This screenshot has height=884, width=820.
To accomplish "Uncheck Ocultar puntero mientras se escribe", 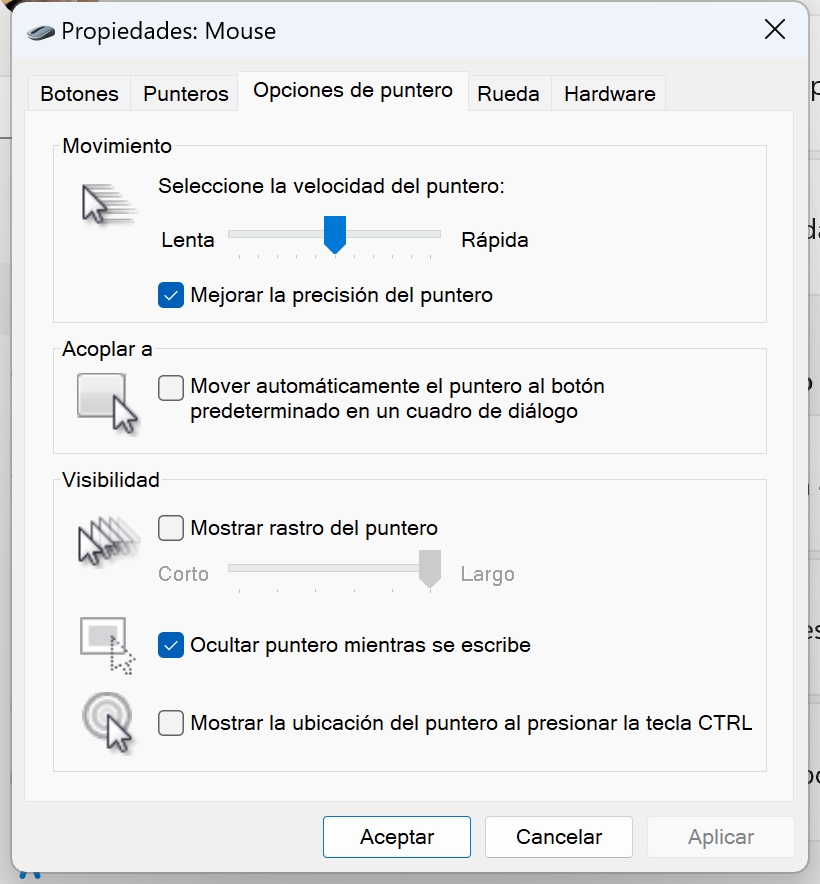I will click(x=171, y=645).
